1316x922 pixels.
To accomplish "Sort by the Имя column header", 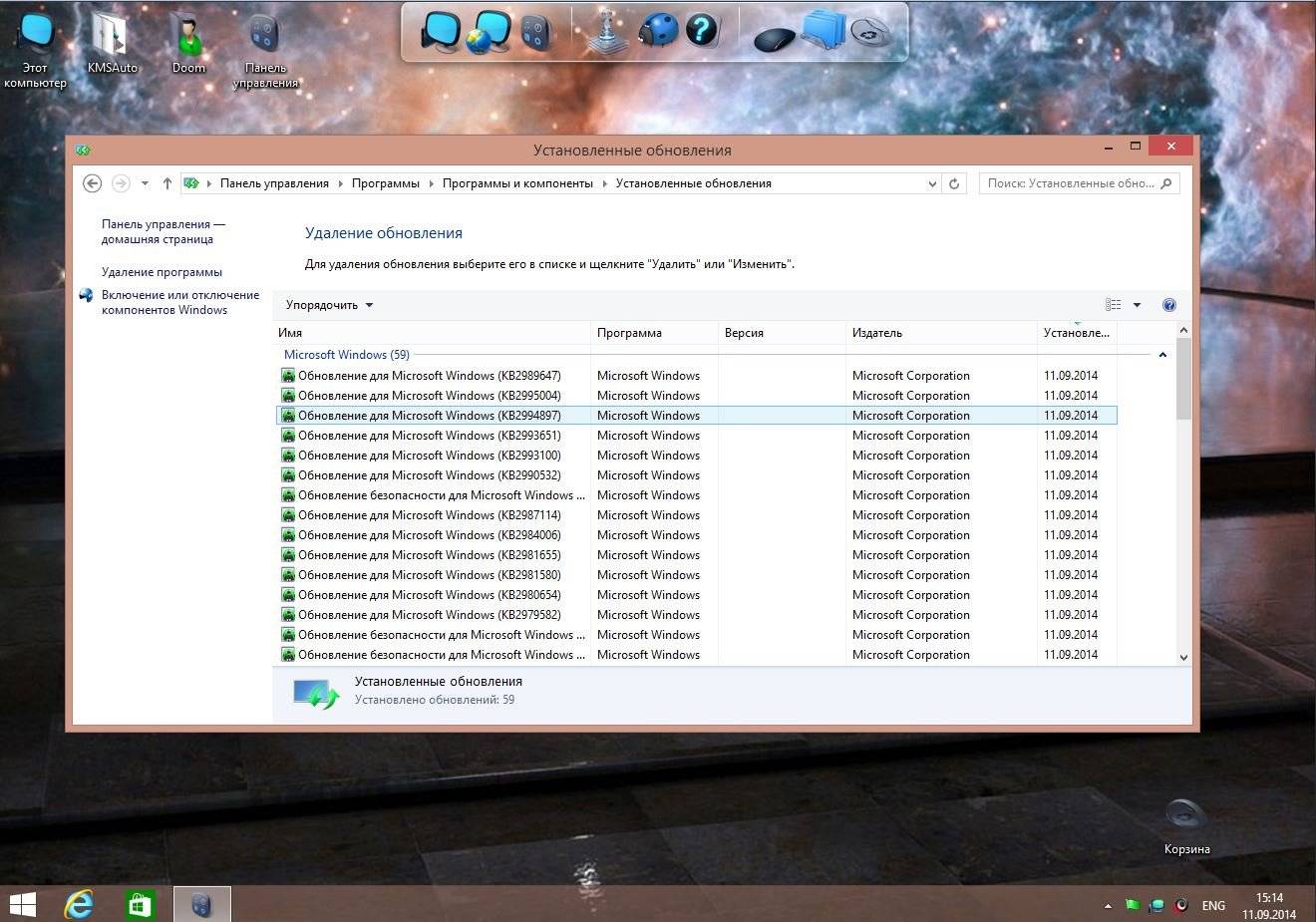I will tap(290, 333).
